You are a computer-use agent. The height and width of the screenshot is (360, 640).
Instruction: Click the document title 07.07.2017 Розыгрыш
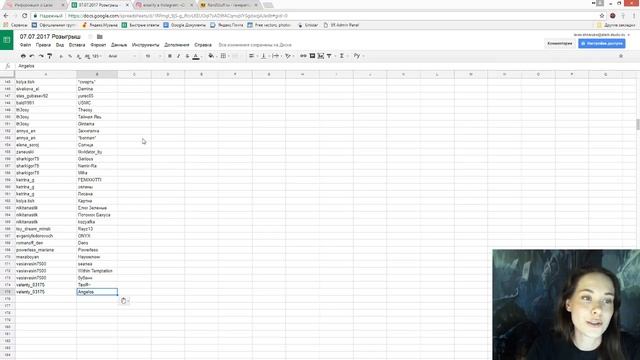coord(50,37)
